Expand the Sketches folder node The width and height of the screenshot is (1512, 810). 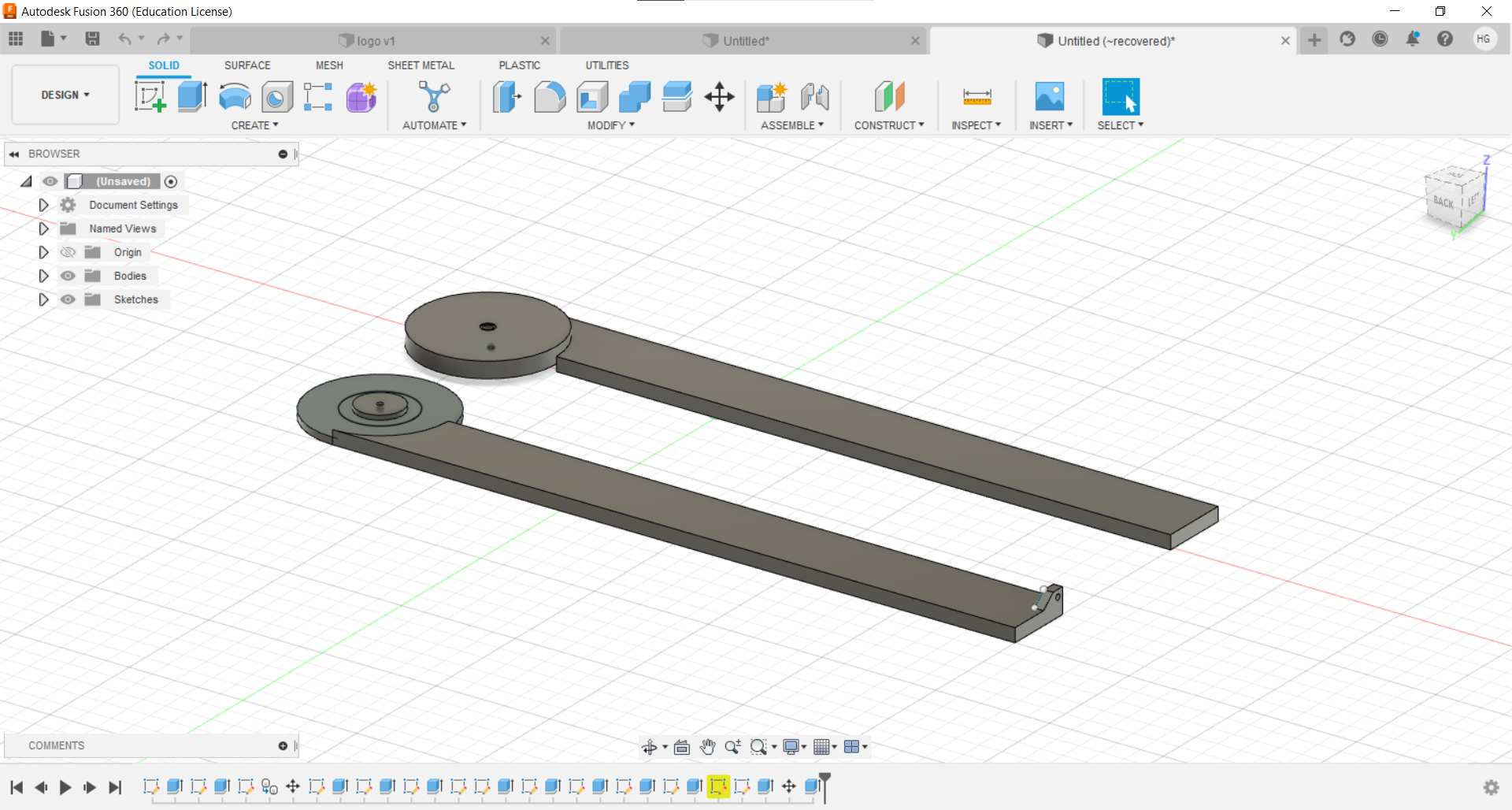tap(43, 299)
